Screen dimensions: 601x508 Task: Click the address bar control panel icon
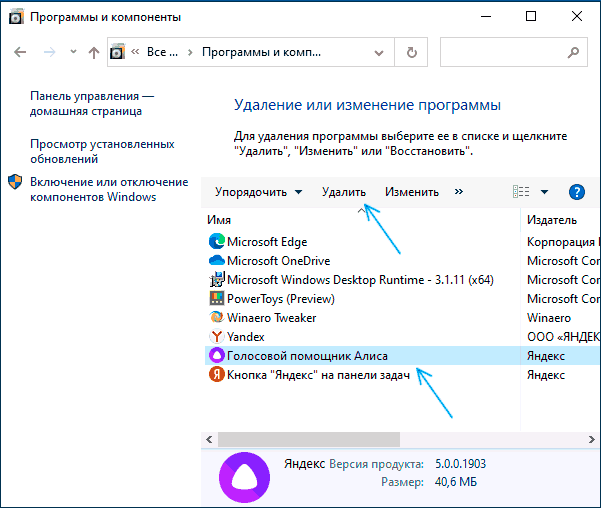tap(117, 52)
